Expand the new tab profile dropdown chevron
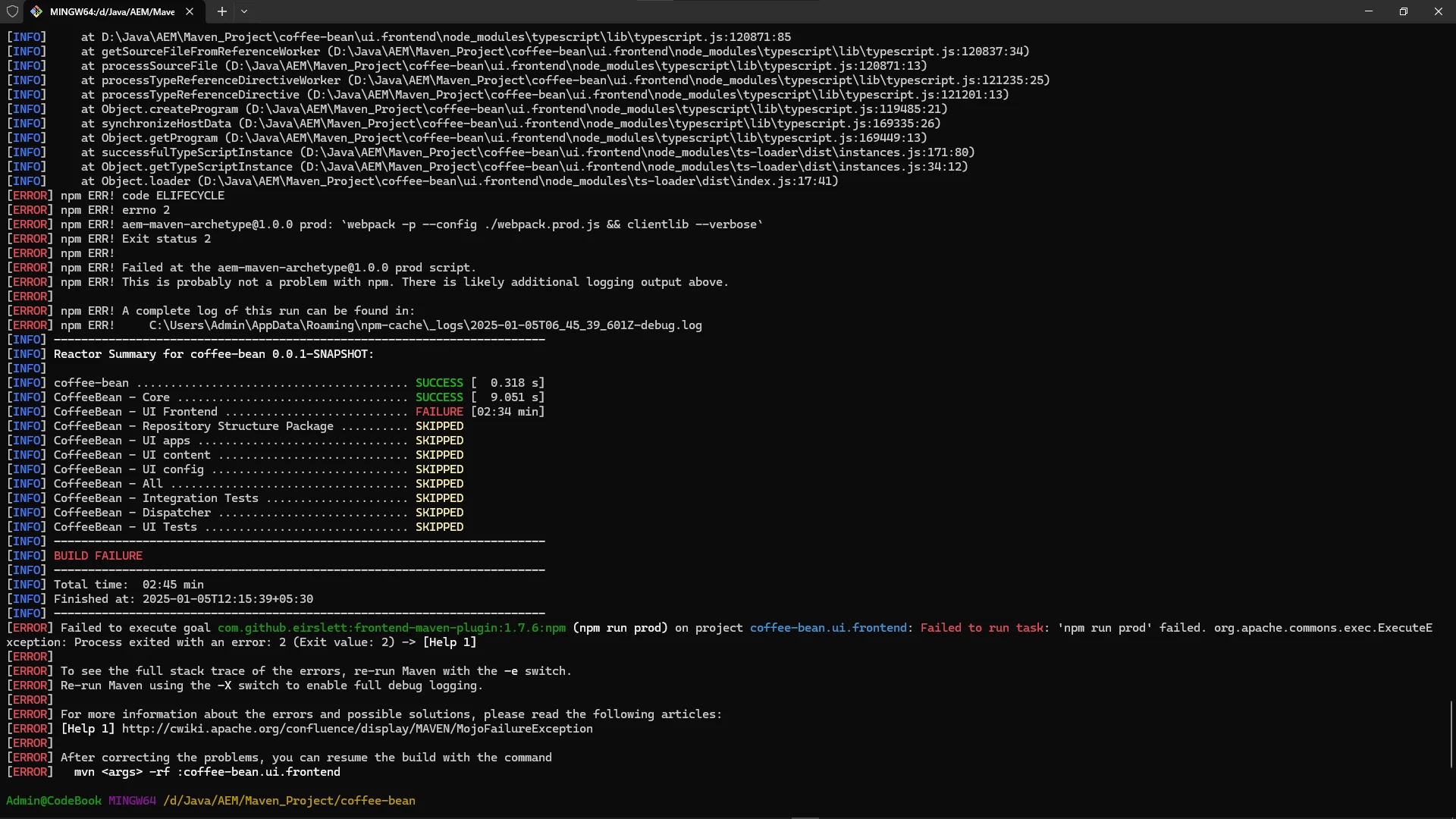 [244, 11]
